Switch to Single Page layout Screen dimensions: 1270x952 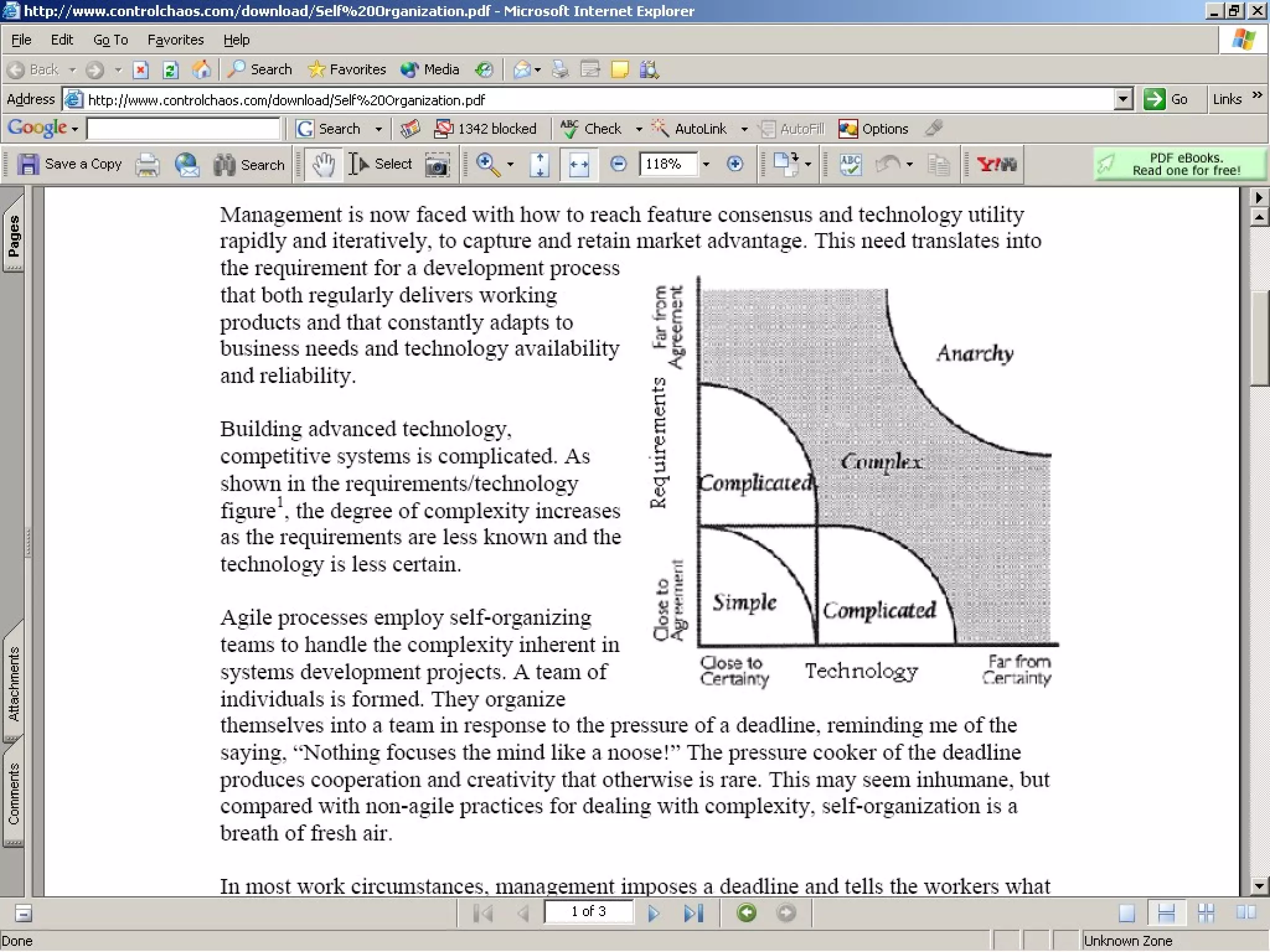[x=1127, y=913]
